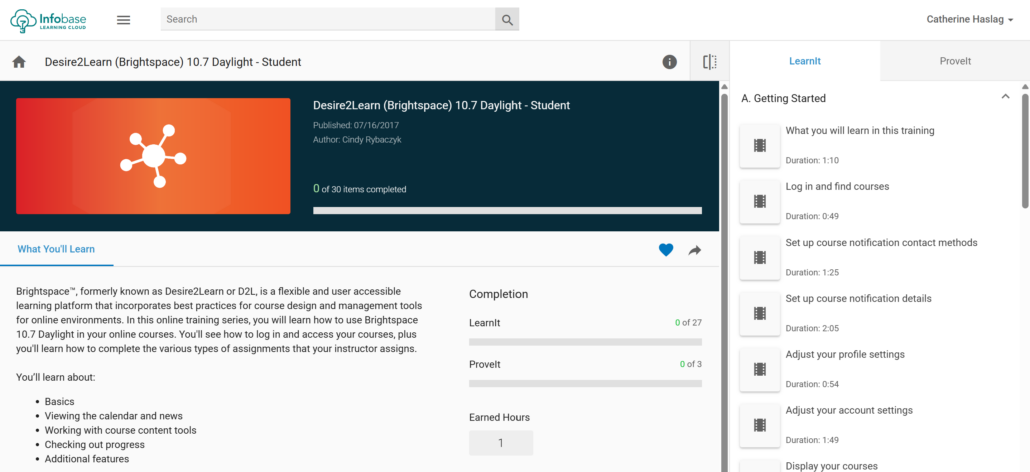
Task: Click the Infobase Learning Cloud logo
Action: click(x=48, y=20)
